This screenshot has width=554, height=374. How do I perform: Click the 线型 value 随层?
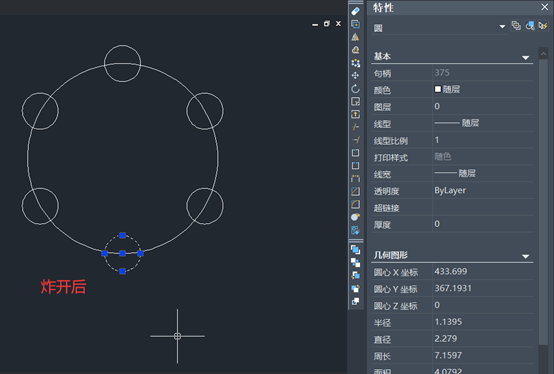[470, 123]
